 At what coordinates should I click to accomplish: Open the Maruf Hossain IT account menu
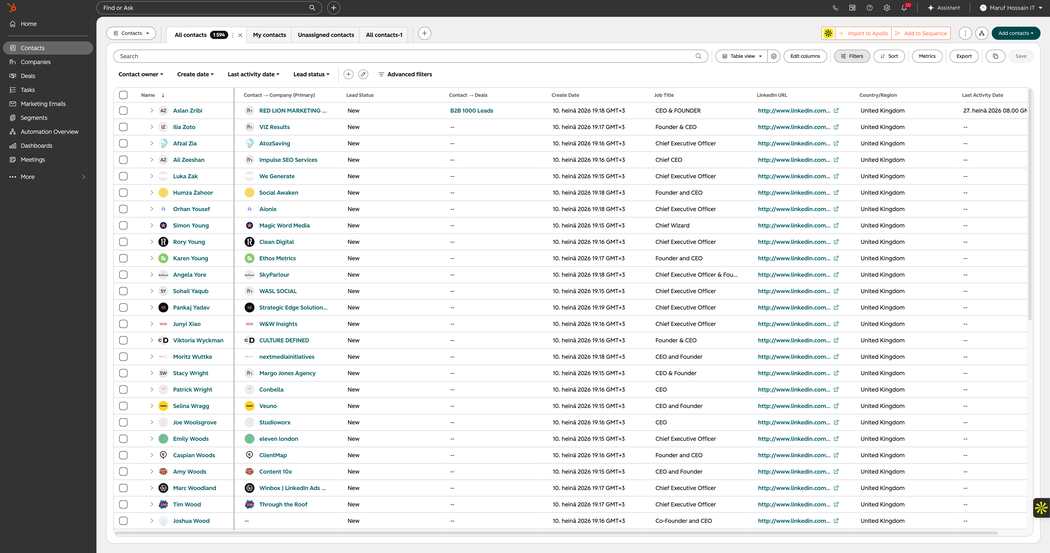tap(1010, 8)
